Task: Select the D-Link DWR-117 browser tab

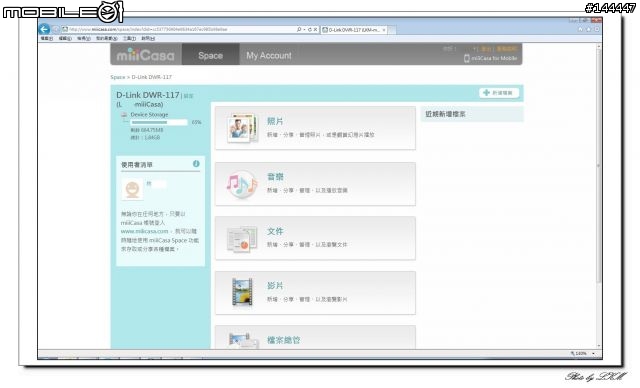Action: (353, 30)
